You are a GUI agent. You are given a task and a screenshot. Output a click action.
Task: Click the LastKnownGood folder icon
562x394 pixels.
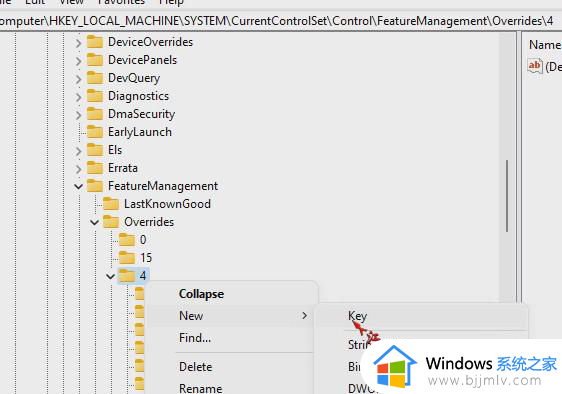(111, 204)
